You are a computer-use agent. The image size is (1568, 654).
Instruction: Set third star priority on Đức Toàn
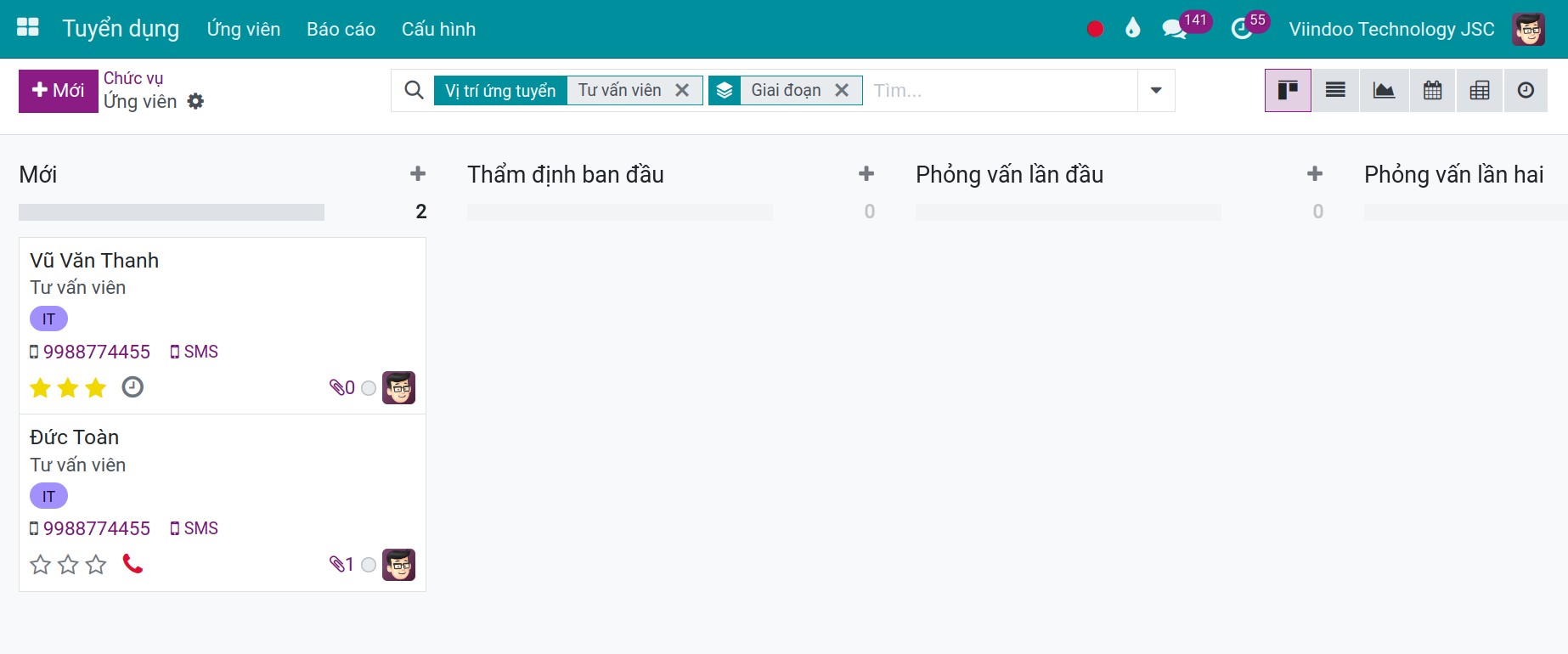[x=96, y=565]
